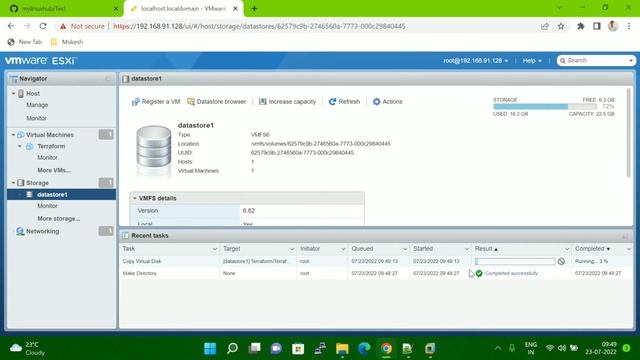Select Storage in Navigator
Screen dimensions: 640x360
tap(37, 183)
